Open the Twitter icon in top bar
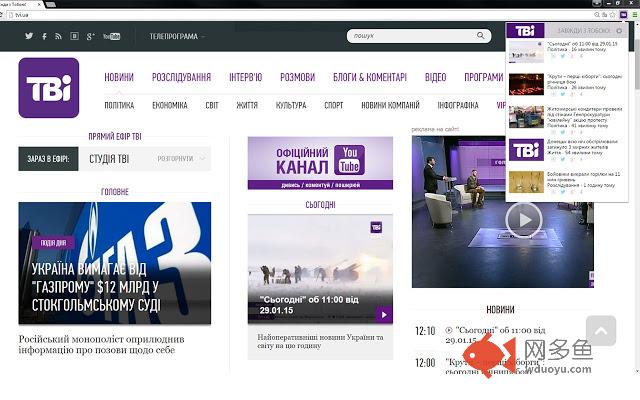 [29, 36]
